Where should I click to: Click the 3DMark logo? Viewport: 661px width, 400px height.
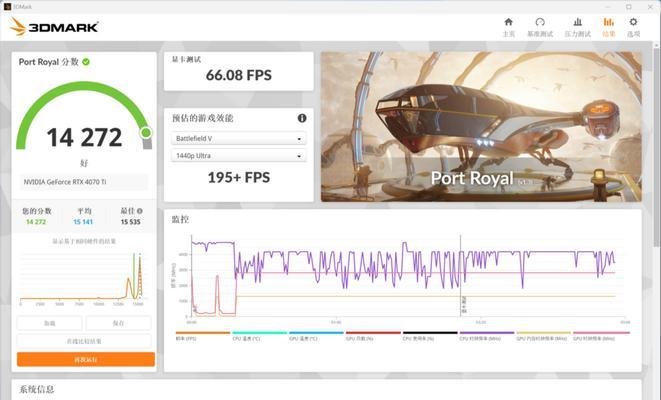[x=54, y=27]
